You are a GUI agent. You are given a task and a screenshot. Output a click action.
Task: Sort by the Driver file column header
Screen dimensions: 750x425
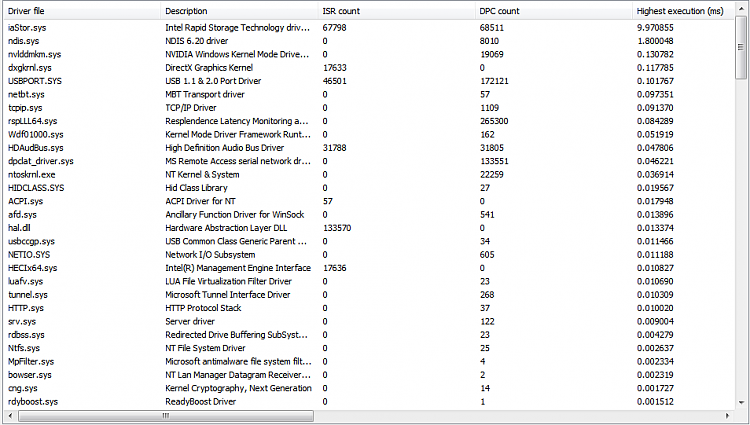82,11
